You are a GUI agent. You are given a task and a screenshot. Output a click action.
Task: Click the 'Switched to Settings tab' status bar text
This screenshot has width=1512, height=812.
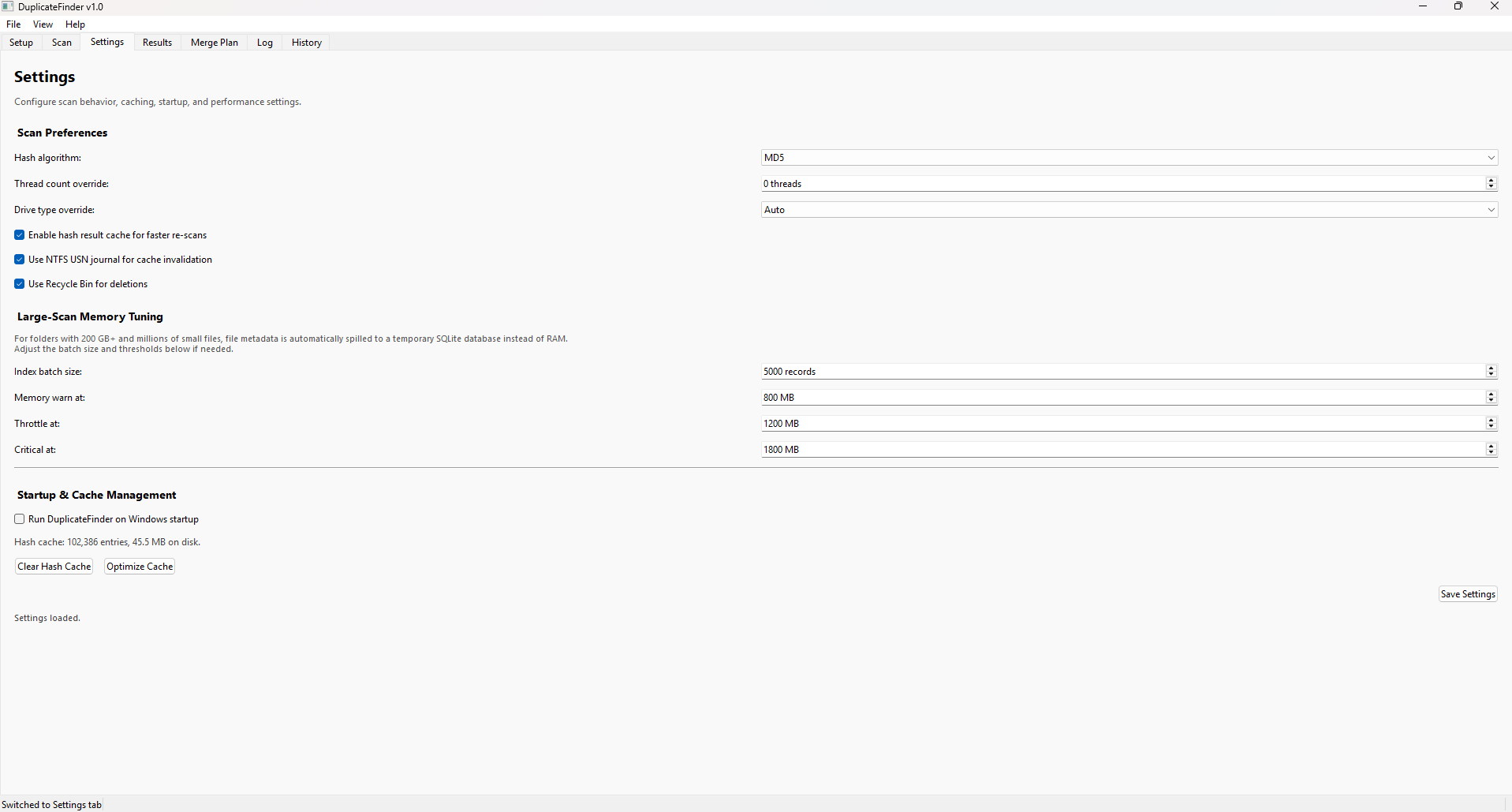pos(52,805)
